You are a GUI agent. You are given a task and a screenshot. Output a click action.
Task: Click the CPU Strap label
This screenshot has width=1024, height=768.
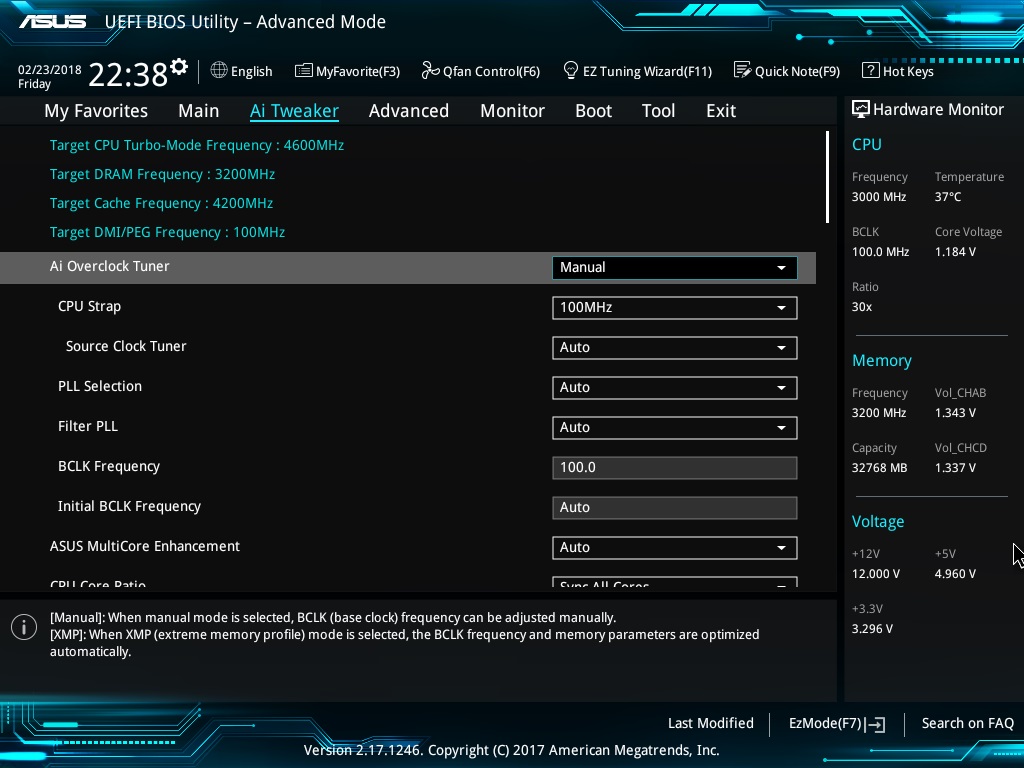click(89, 306)
